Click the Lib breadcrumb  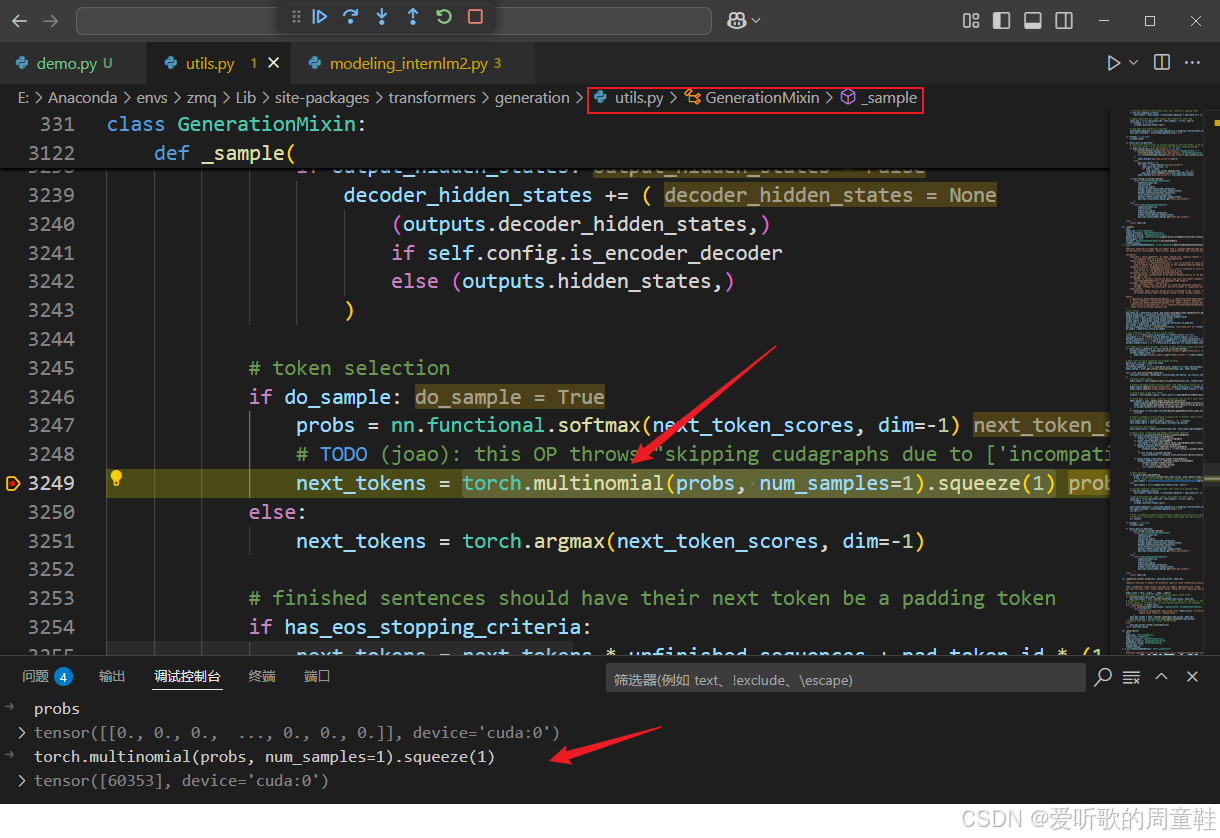tap(246, 98)
